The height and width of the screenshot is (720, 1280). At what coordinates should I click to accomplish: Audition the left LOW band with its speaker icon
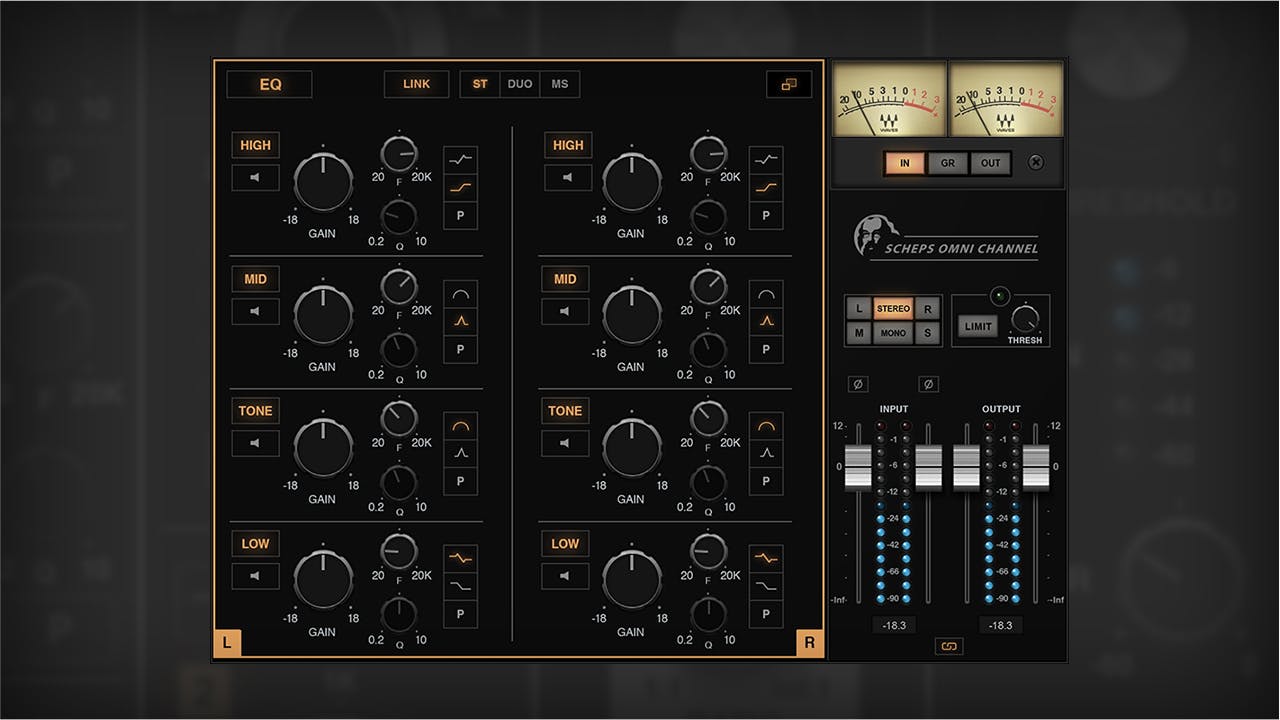pos(256,576)
